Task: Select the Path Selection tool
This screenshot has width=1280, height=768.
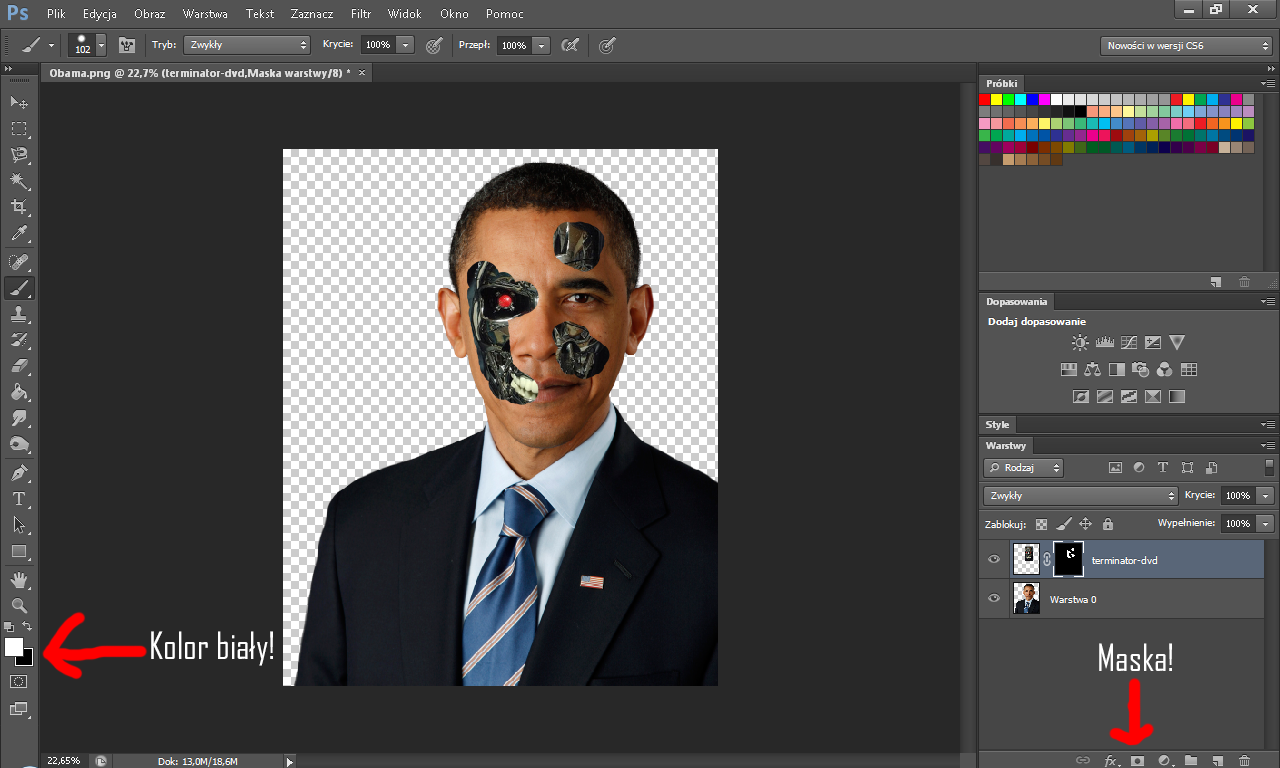Action: 19,524
